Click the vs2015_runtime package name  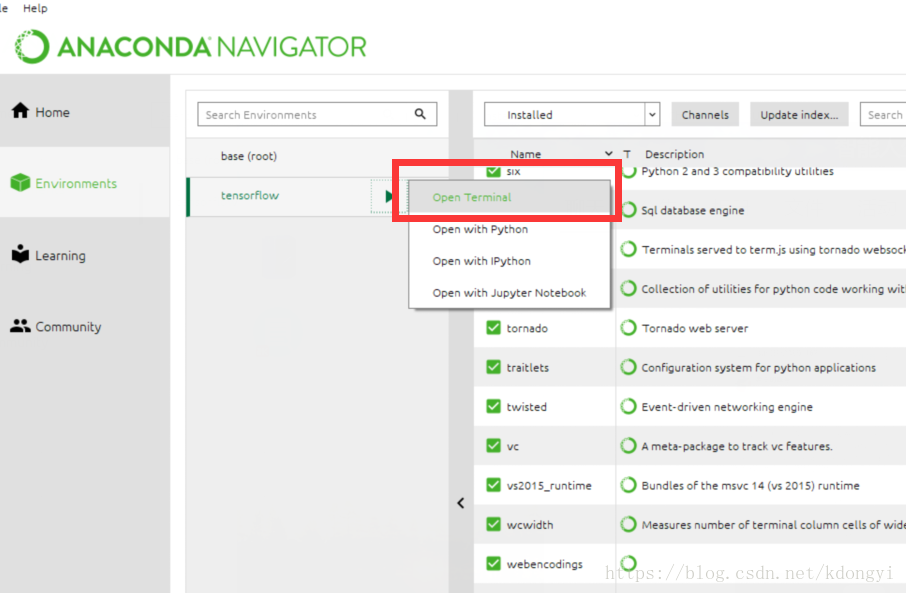[x=549, y=485]
